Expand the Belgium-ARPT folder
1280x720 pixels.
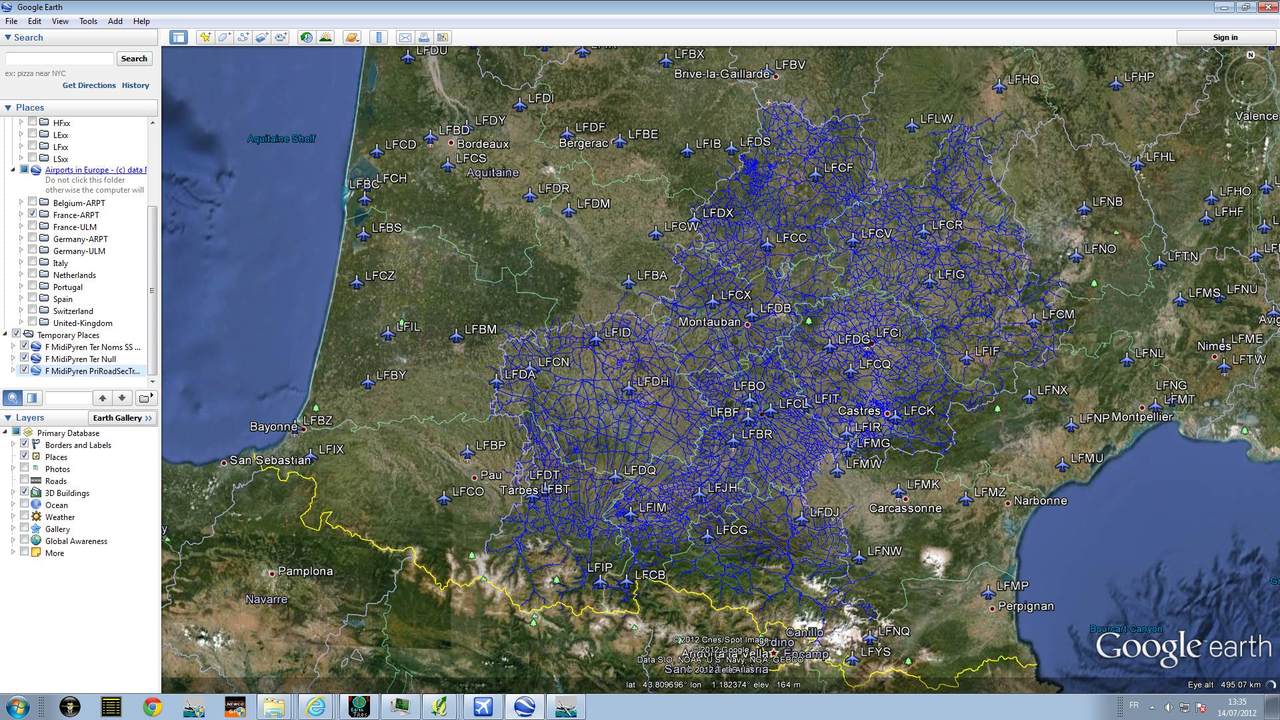pyautogui.click(x=21, y=203)
